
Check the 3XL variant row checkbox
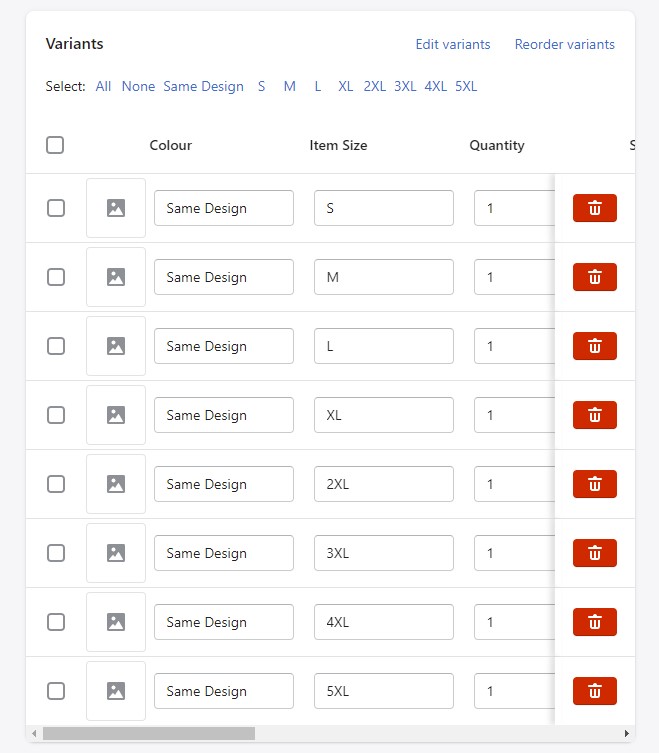(56, 553)
